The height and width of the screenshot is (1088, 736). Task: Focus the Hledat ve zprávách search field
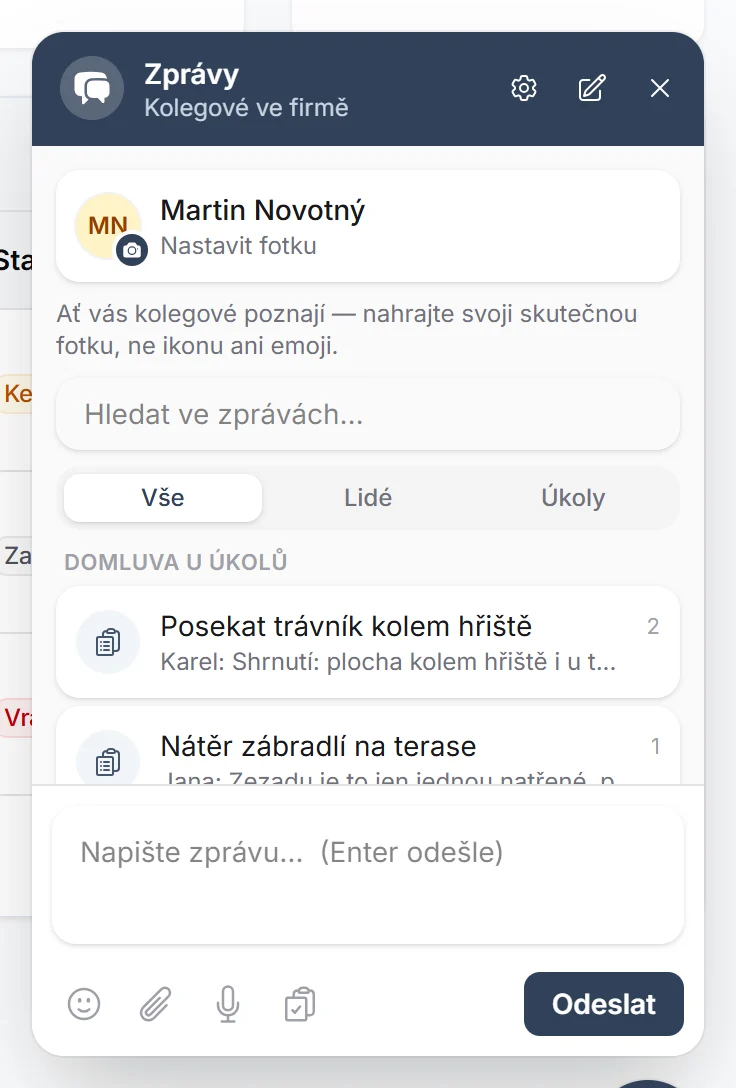368,414
